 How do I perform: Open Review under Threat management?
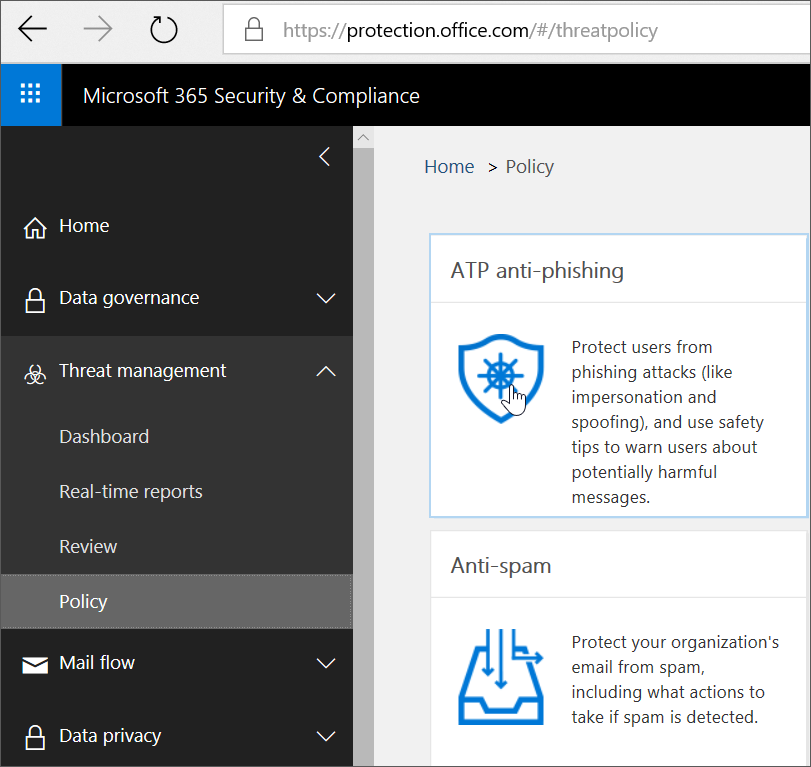click(x=88, y=546)
